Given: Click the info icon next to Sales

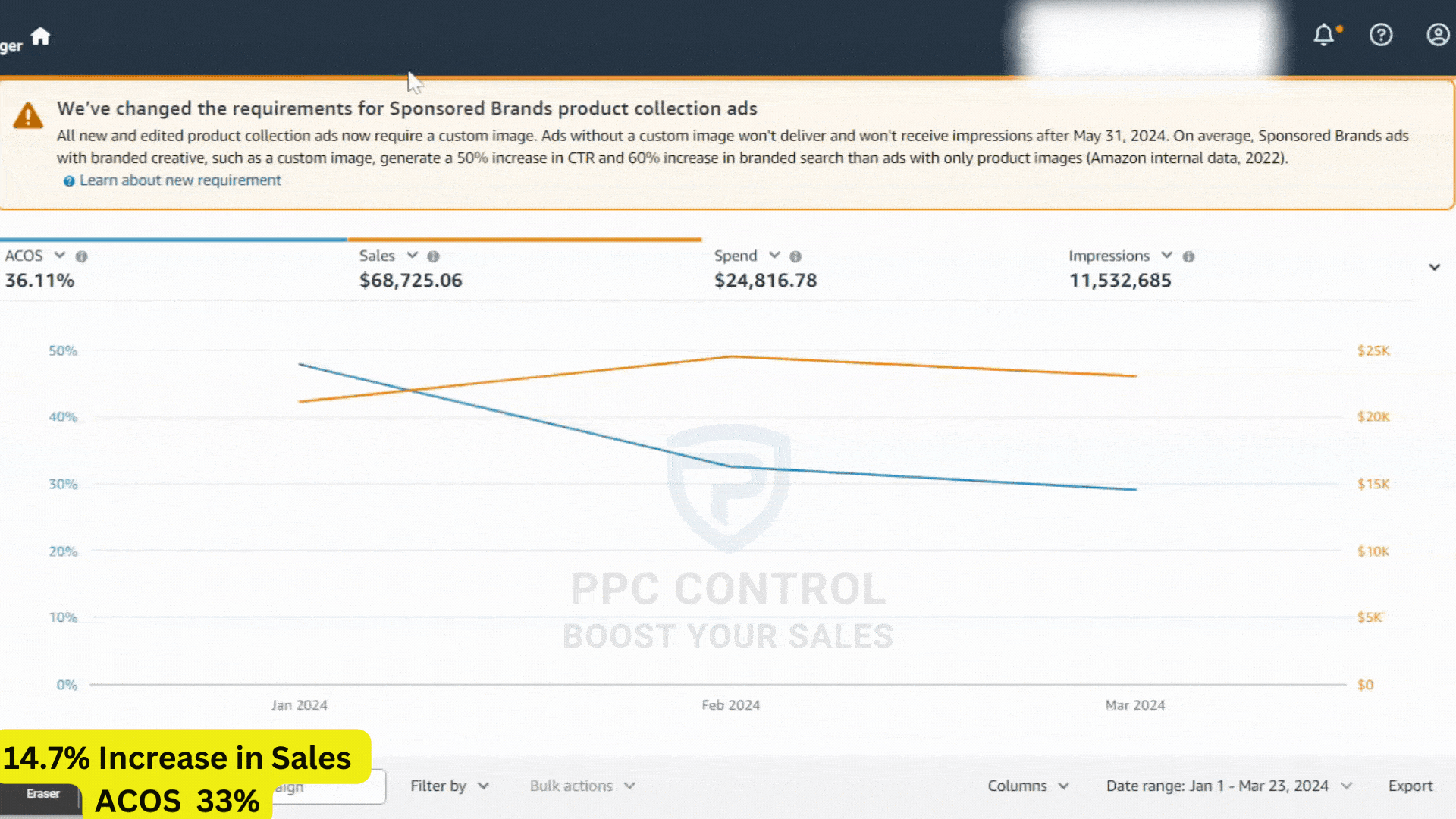Looking at the screenshot, I should (x=433, y=256).
